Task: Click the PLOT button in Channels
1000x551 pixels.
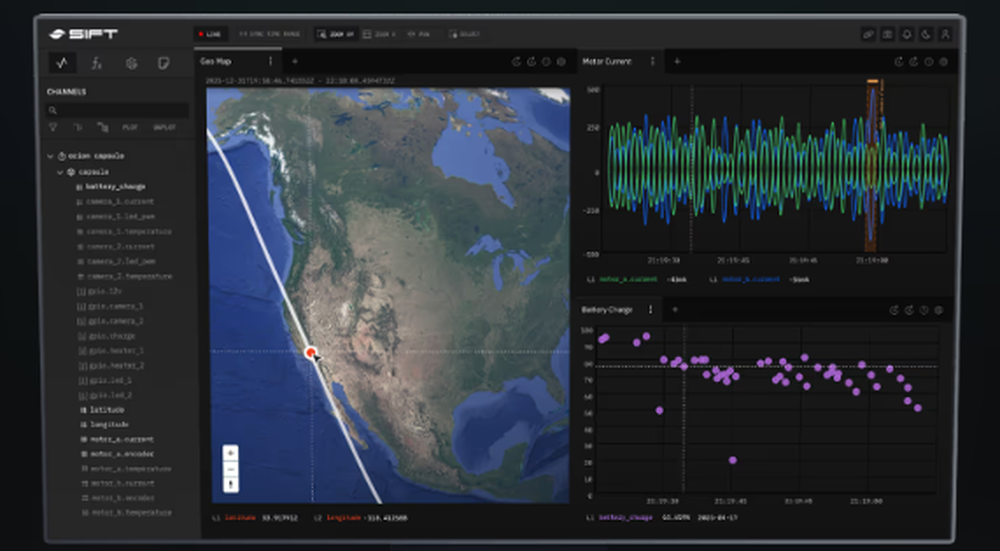Action: pyautogui.click(x=130, y=128)
